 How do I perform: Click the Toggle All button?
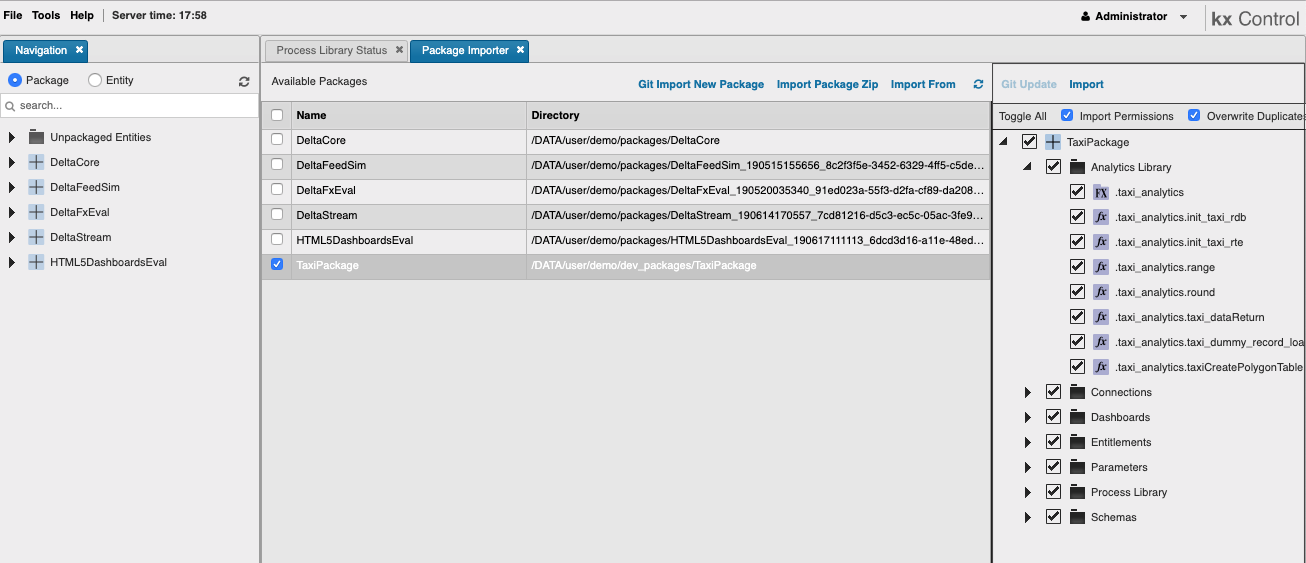click(1023, 117)
